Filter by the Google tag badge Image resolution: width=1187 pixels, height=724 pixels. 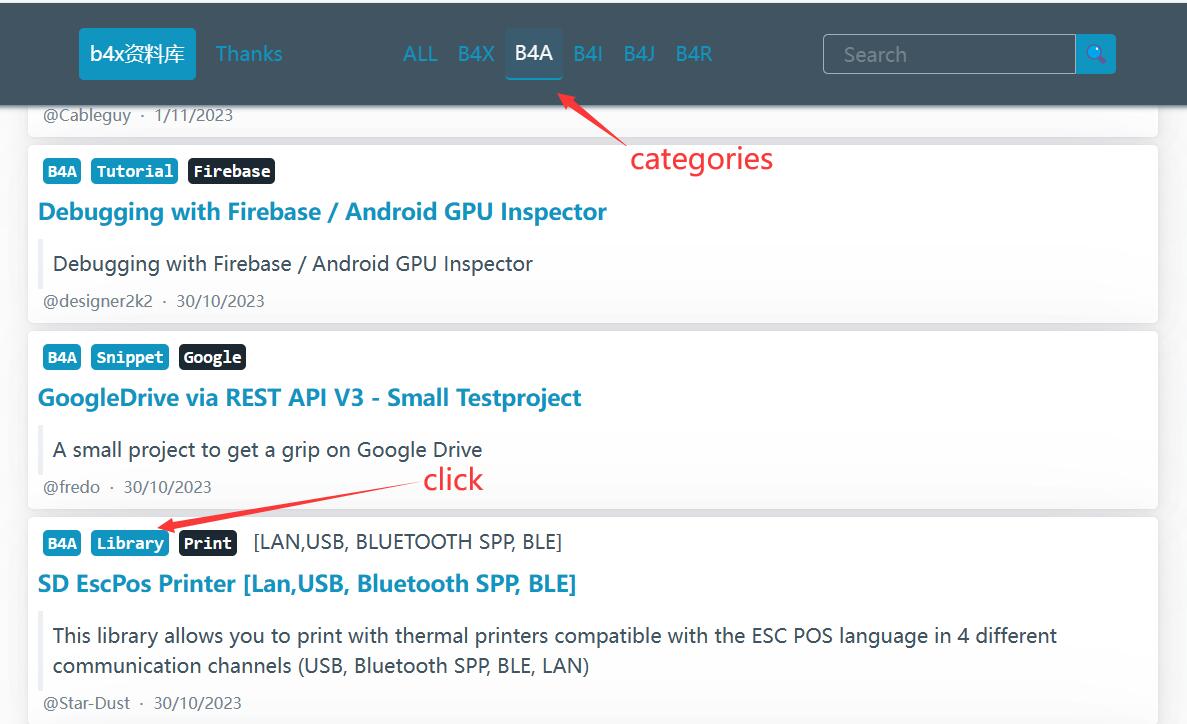[212, 357]
